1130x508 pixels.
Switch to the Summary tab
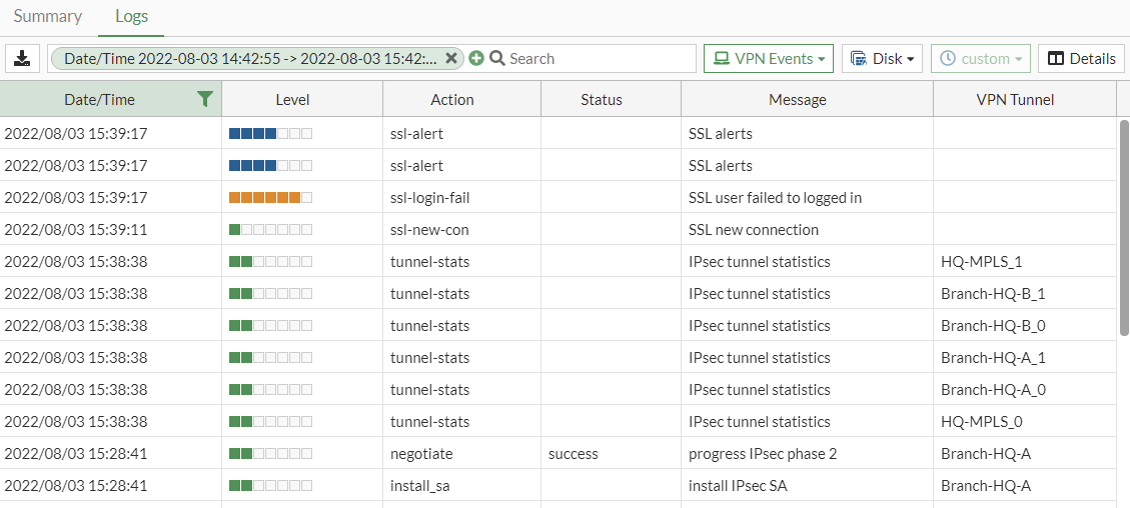(48, 16)
